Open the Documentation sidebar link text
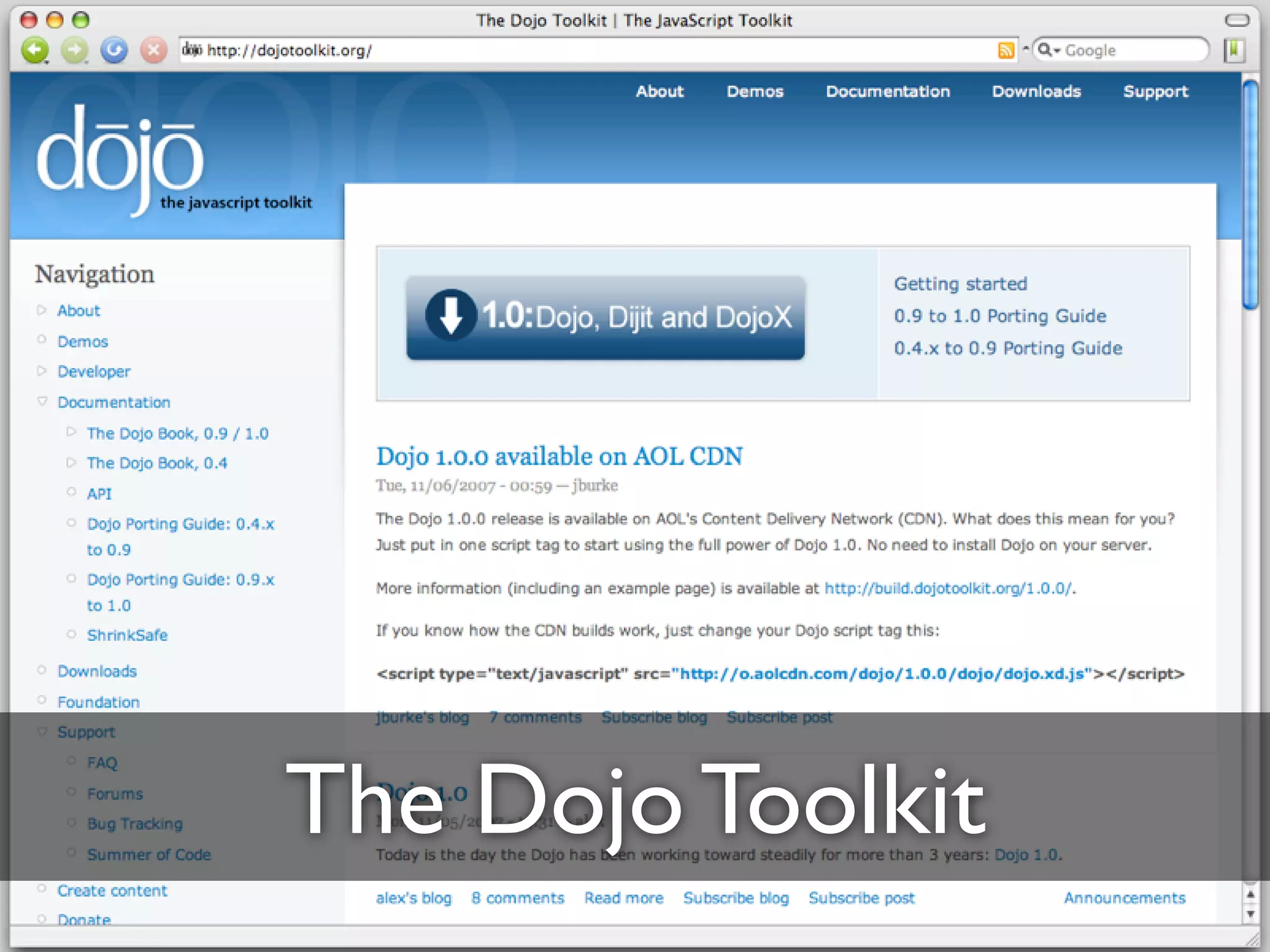 tap(113, 402)
